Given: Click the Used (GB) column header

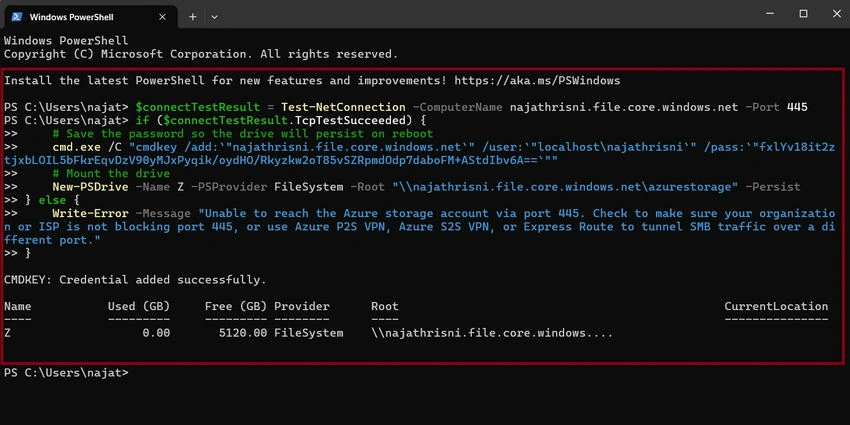Looking at the screenshot, I should tap(139, 306).
